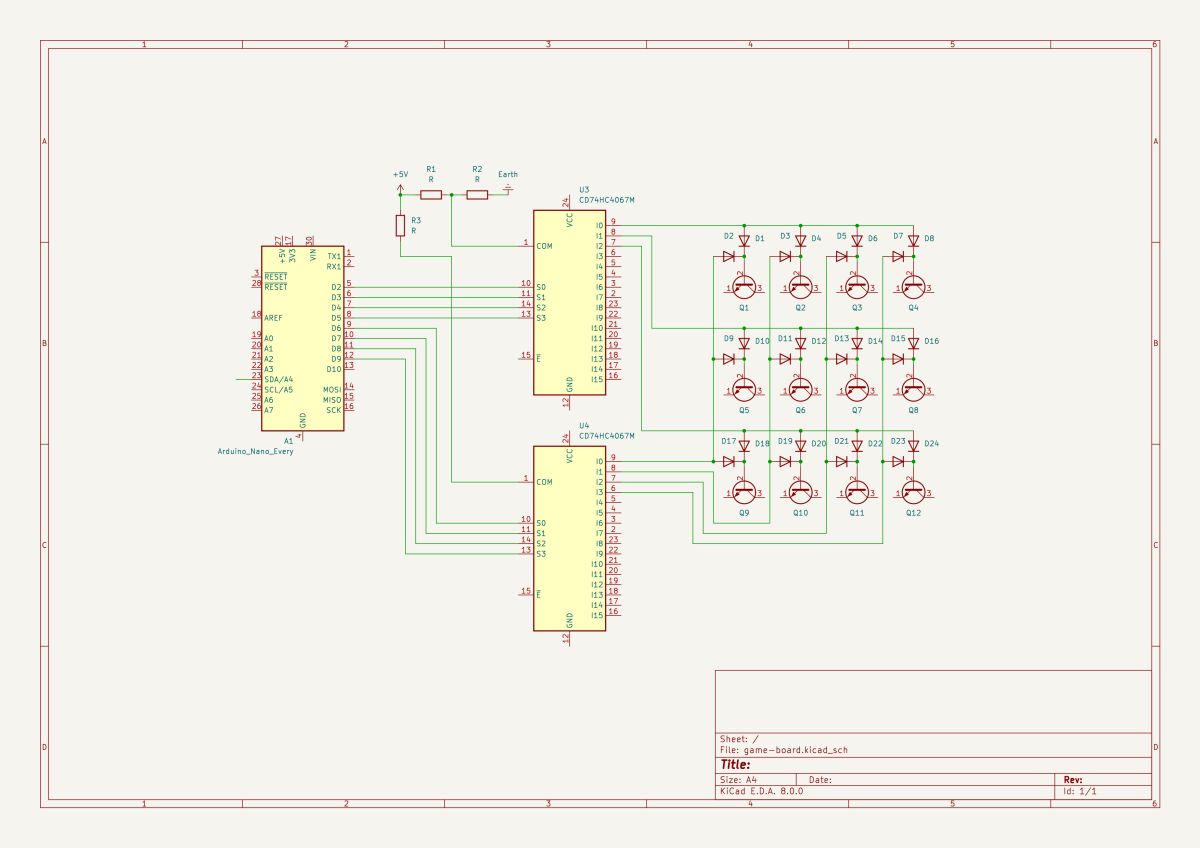This screenshot has width=1200, height=848.
Task: Click the AREF pin label on Arduino
Action: click(x=273, y=318)
